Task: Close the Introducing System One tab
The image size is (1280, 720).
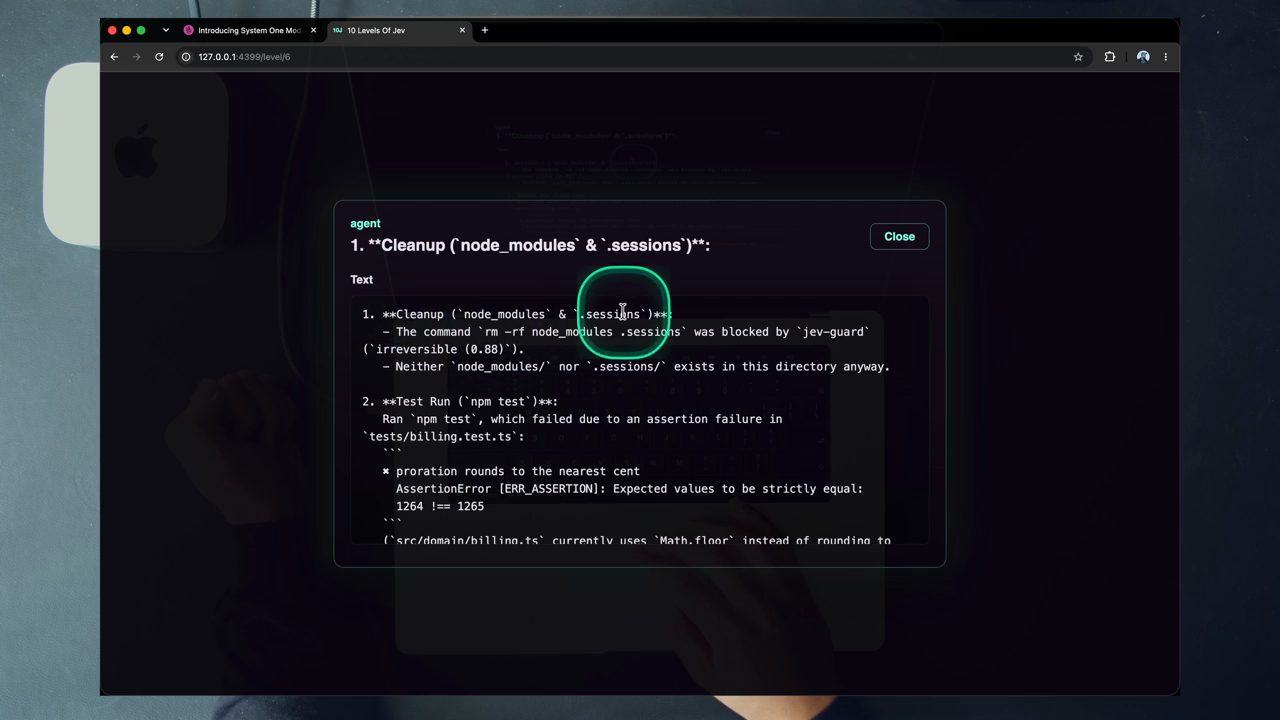Action: (x=313, y=30)
